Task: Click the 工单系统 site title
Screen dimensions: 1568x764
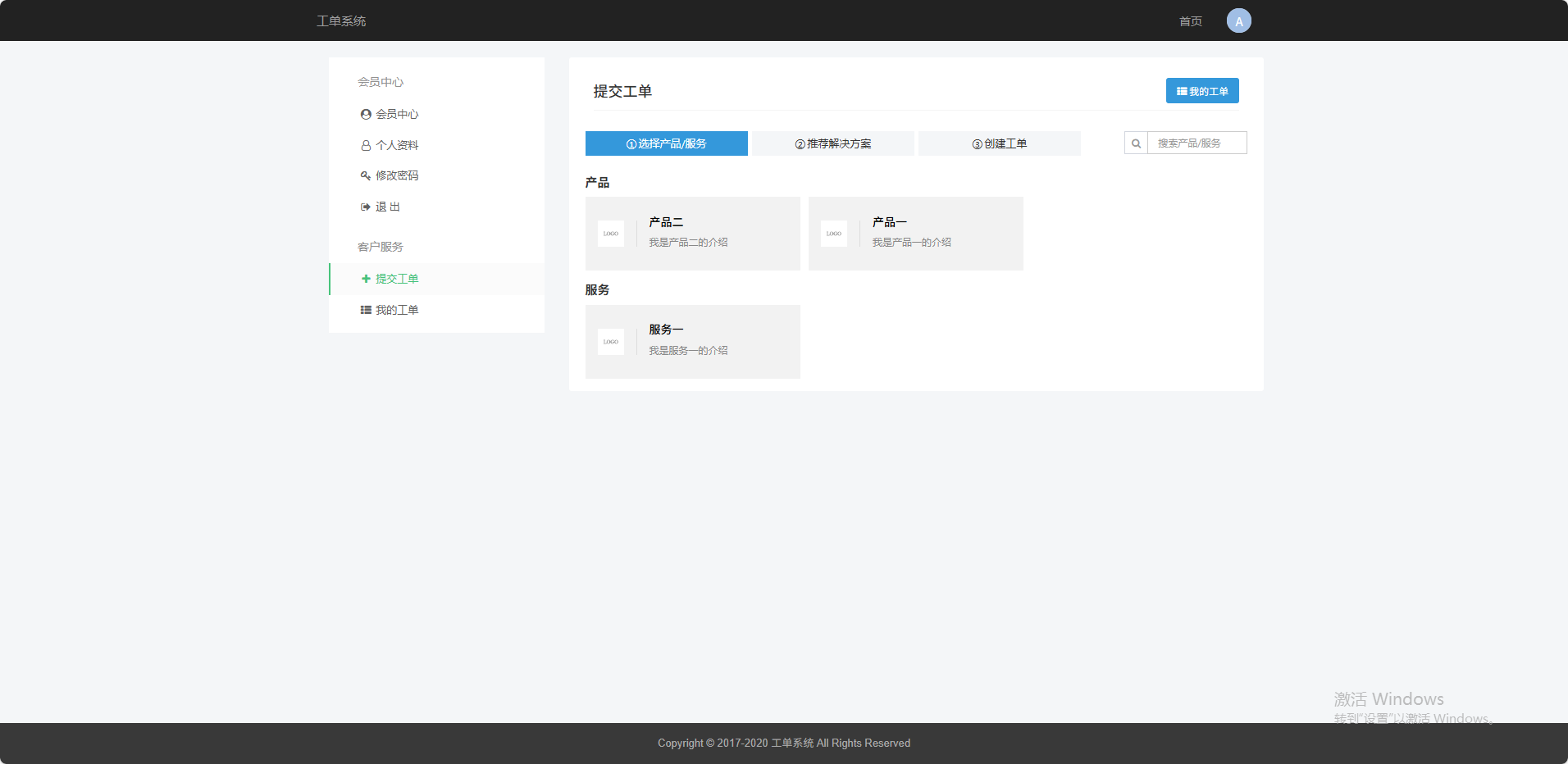Action: click(x=341, y=21)
